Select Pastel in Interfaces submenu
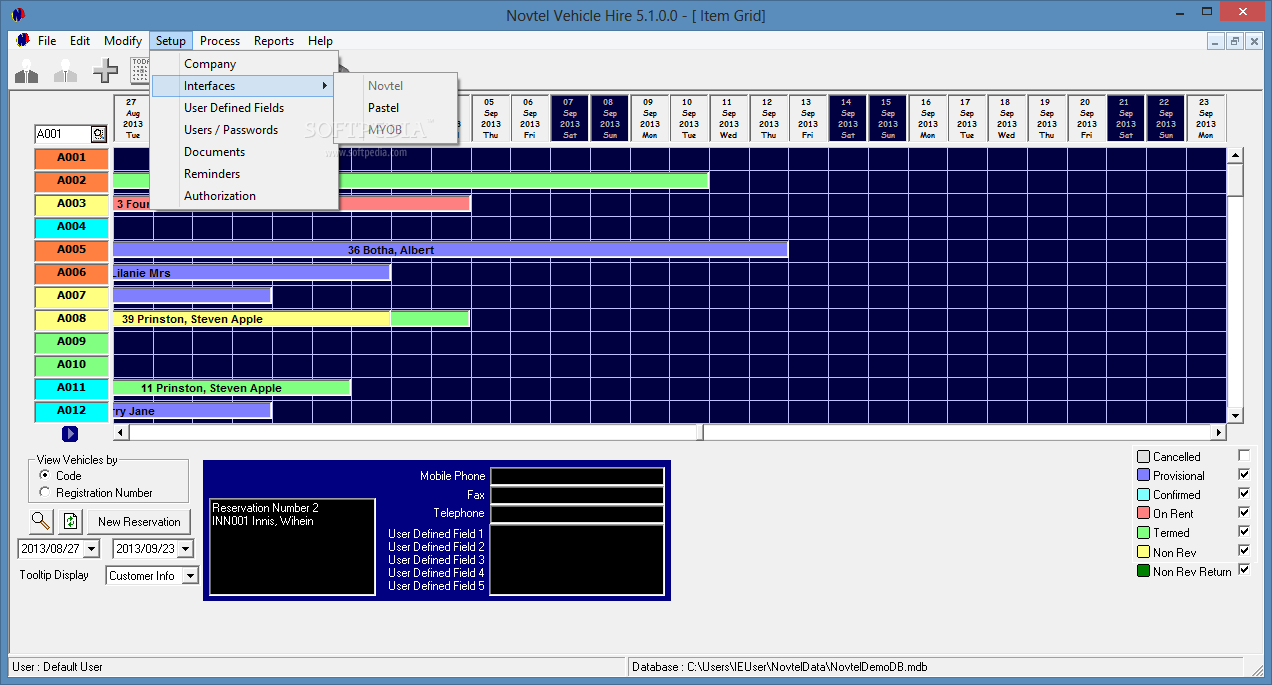The width and height of the screenshot is (1272, 685). (396, 108)
